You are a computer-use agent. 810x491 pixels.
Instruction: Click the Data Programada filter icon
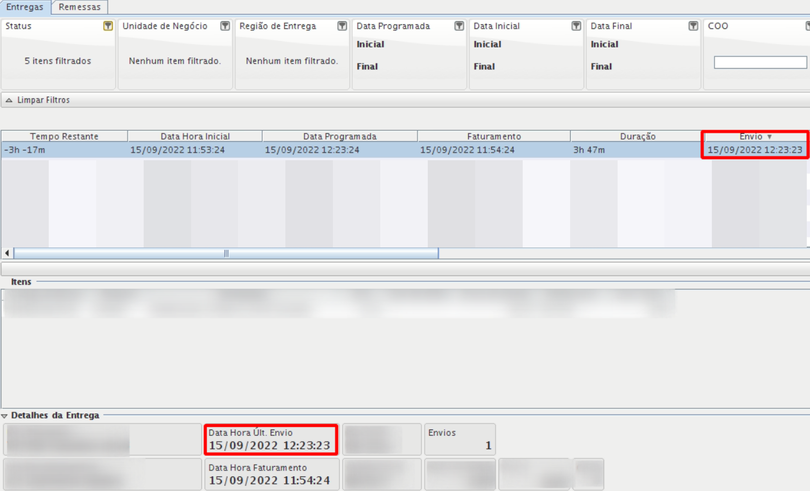pyautogui.click(x=459, y=27)
